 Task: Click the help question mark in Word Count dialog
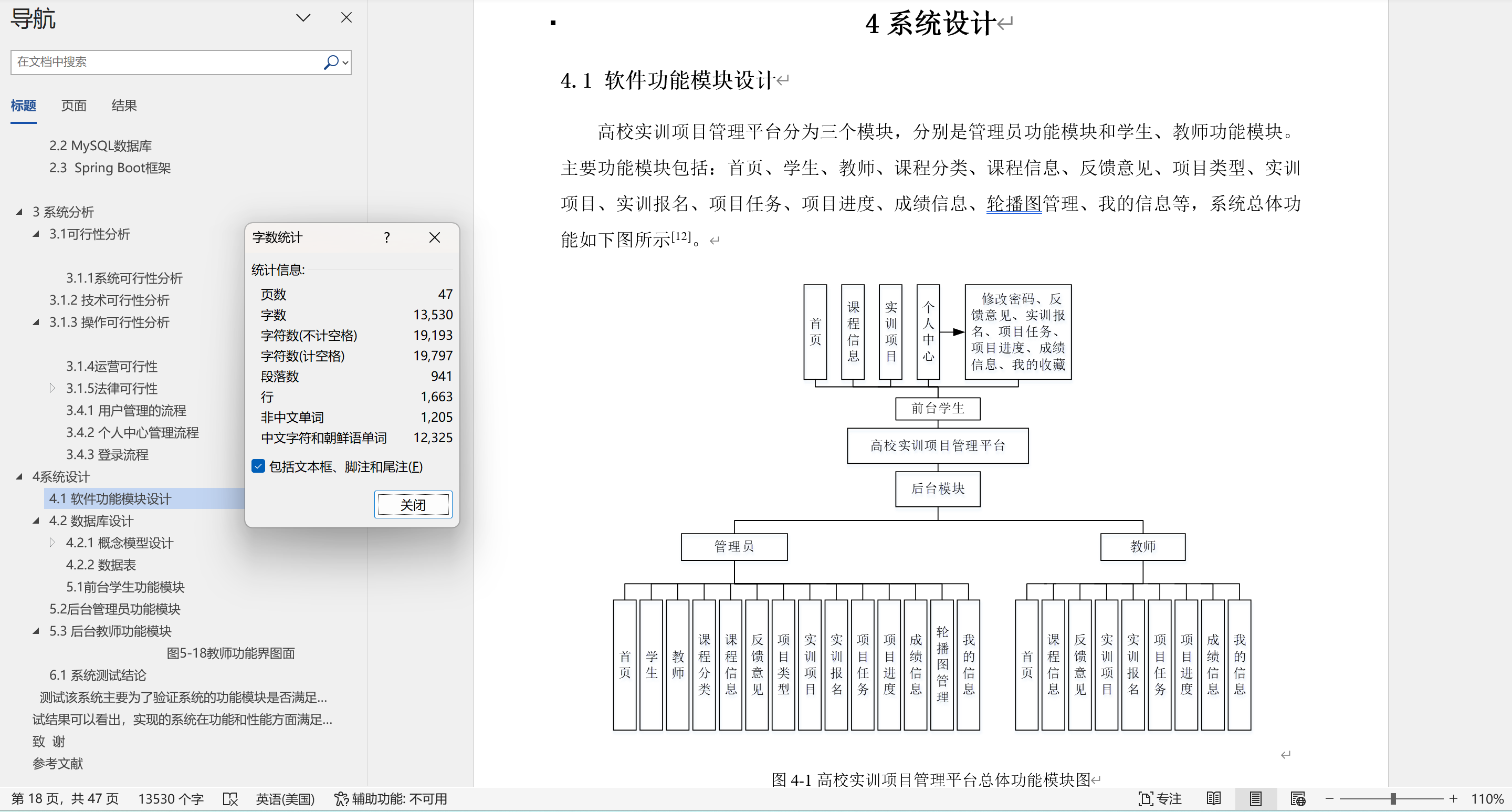click(x=387, y=237)
